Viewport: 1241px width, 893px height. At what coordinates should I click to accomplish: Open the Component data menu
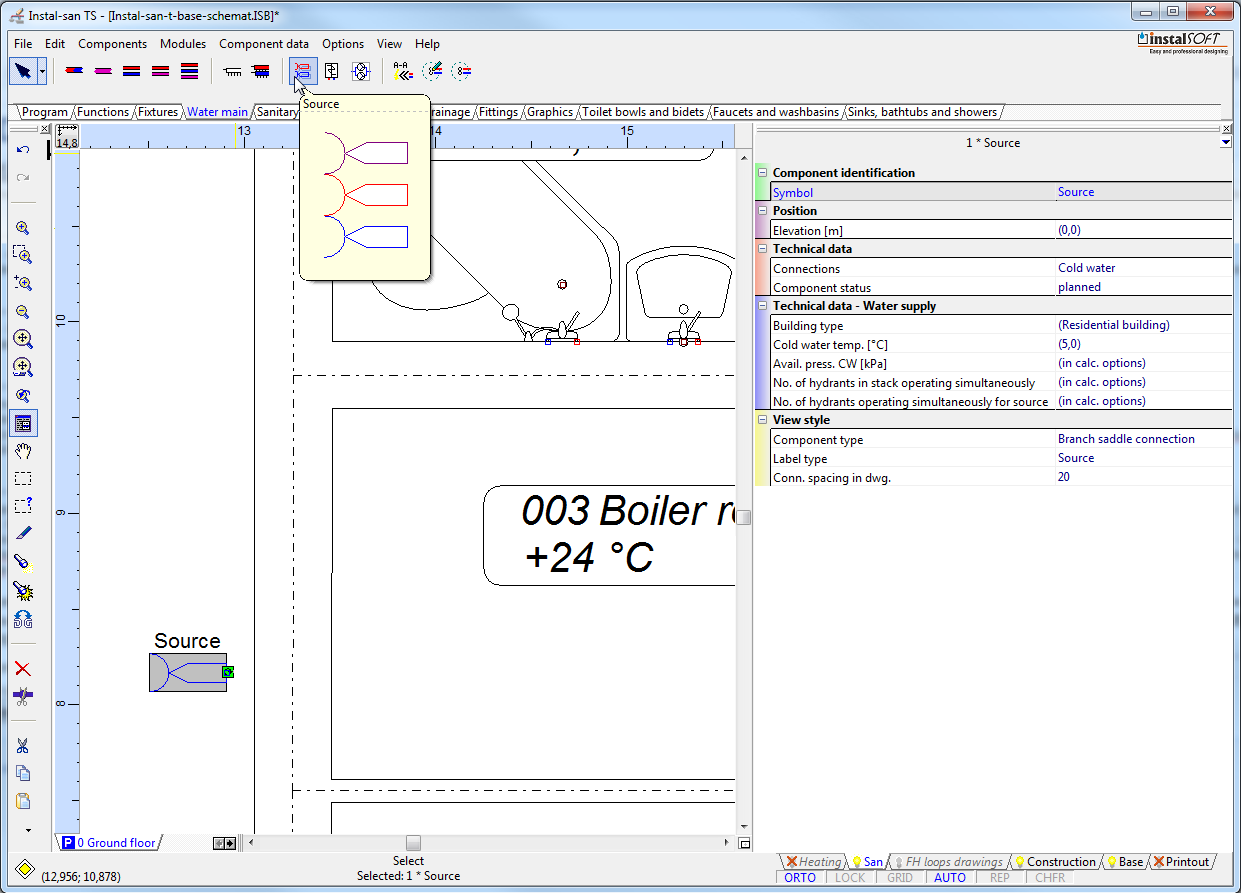[264, 44]
